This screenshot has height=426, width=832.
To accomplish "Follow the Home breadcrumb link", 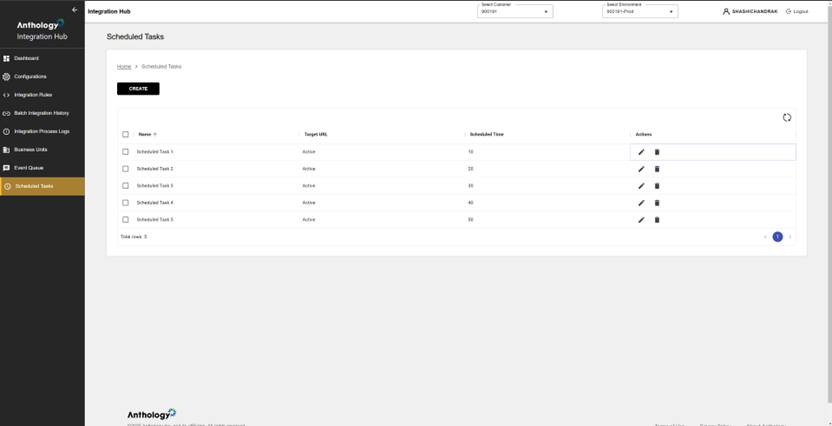I will point(124,67).
